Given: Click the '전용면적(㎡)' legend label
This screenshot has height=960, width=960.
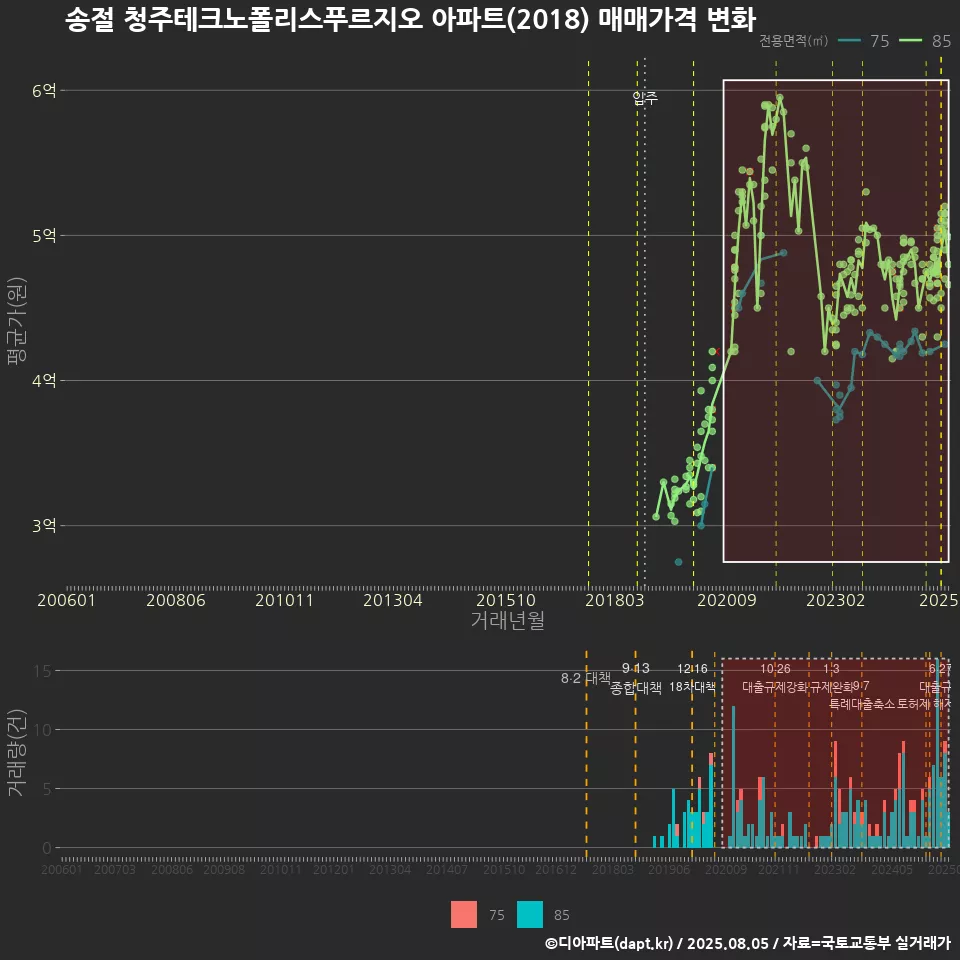Looking at the screenshot, I should (x=793, y=41).
